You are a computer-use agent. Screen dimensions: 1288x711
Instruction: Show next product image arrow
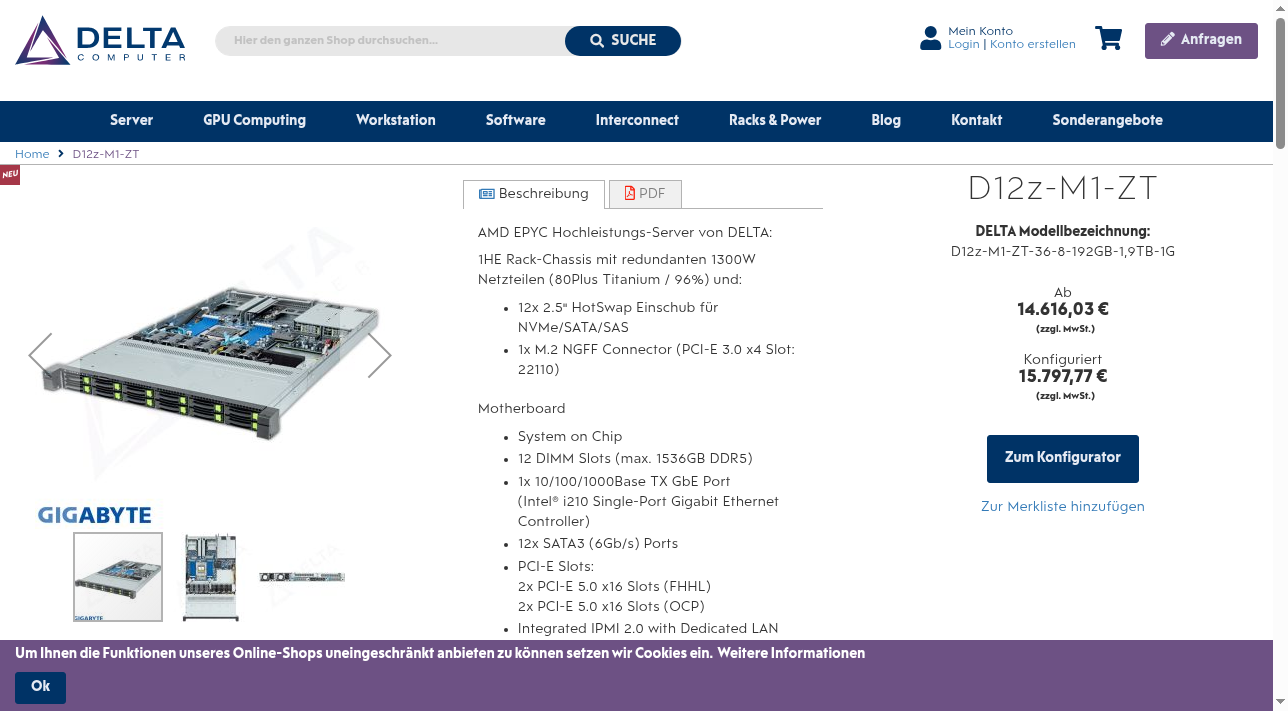pyautogui.click(x=379, y=355)
